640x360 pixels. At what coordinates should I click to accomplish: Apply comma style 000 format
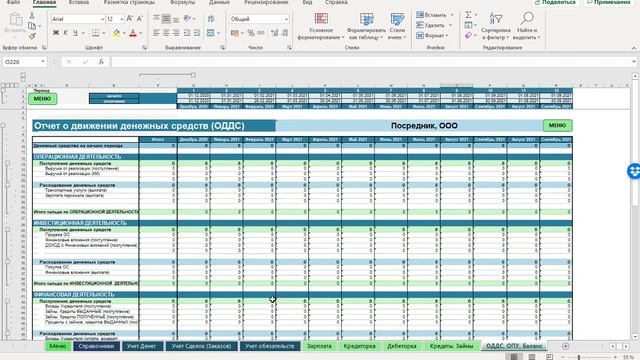tap(261, 33)
